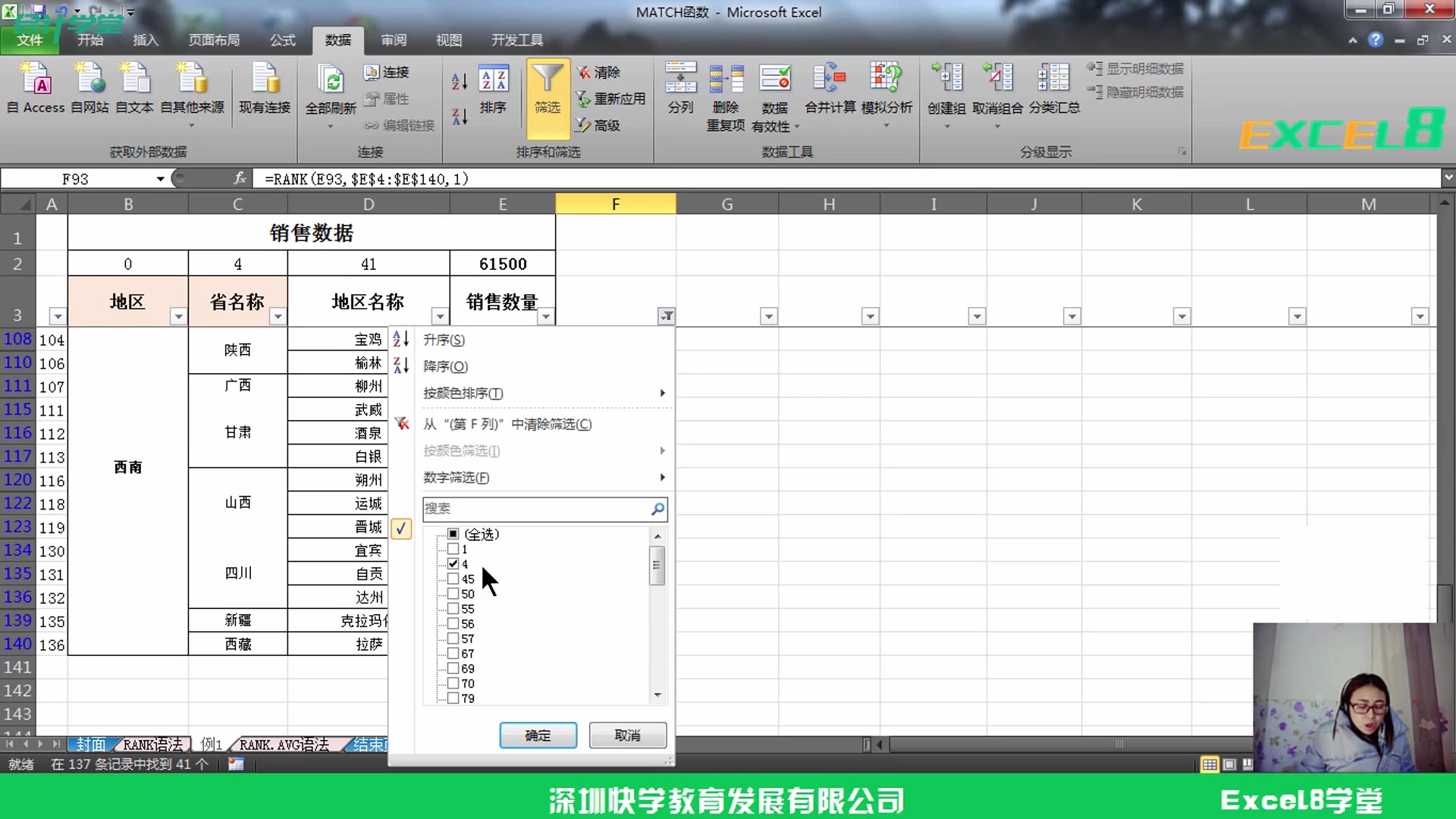Select the 分列 (Text to Columns) tool

[x=680, y=91]
